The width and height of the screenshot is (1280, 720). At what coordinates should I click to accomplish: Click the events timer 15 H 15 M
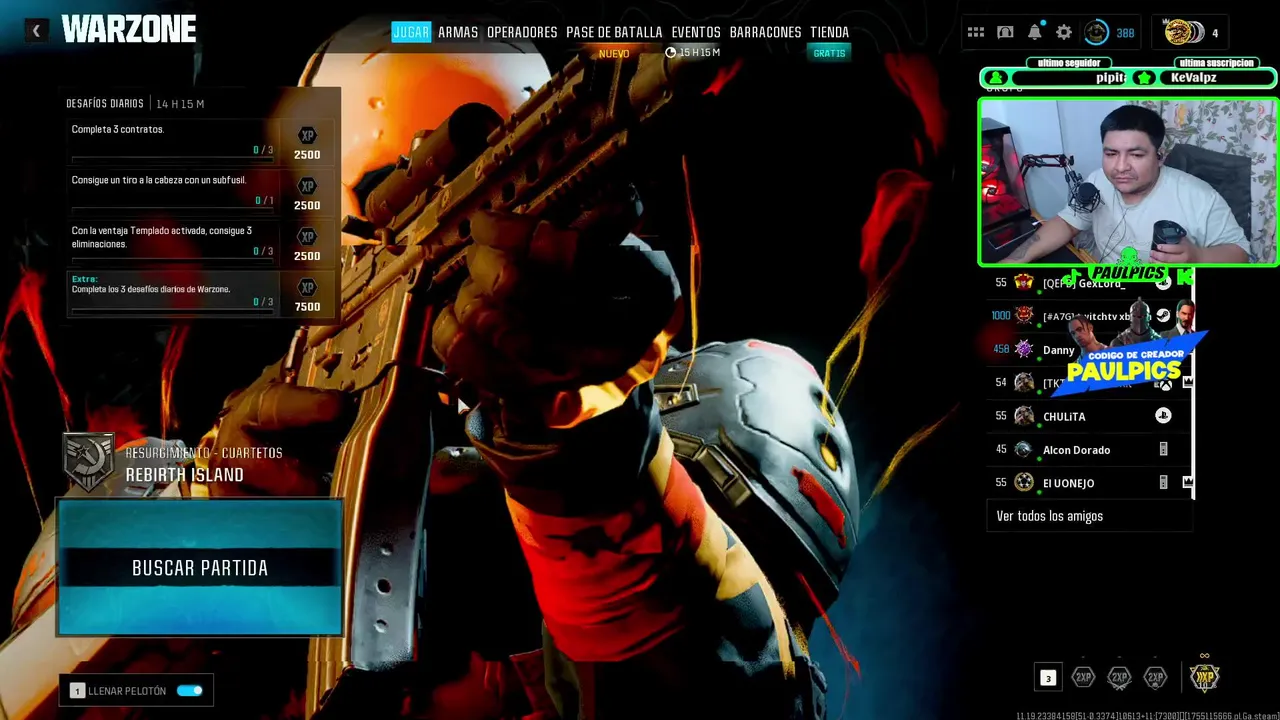click(693, 52)
